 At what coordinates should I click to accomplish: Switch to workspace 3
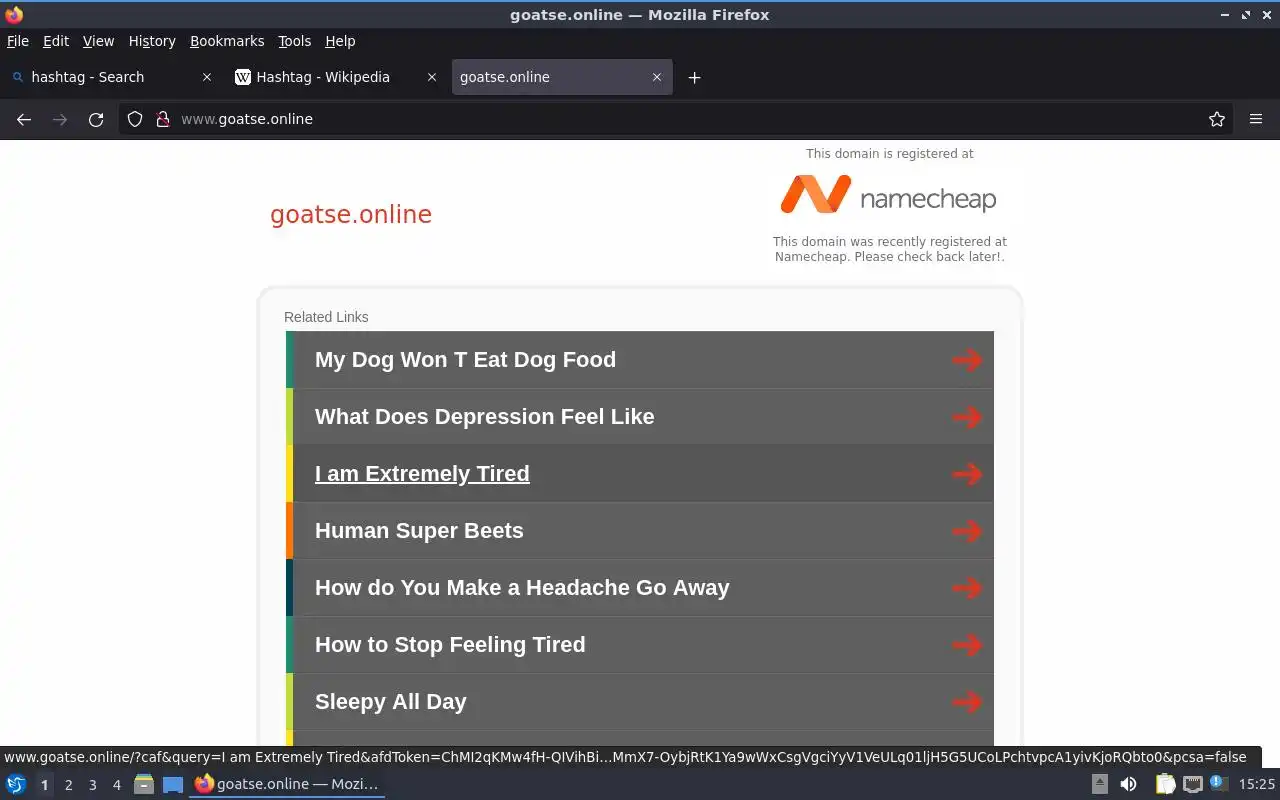coord(92,785)
